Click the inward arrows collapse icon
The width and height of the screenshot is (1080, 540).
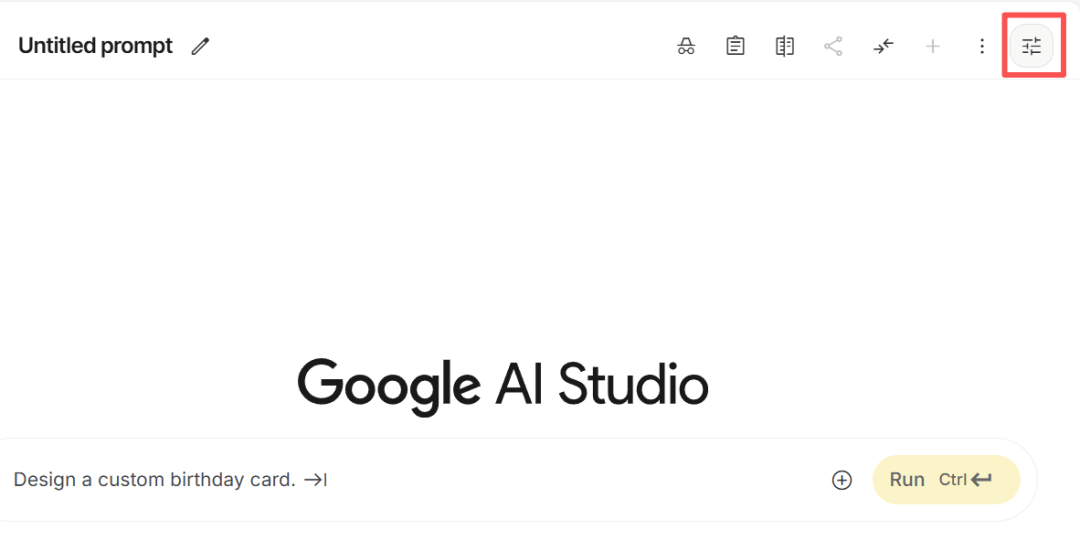click(883, 46)
